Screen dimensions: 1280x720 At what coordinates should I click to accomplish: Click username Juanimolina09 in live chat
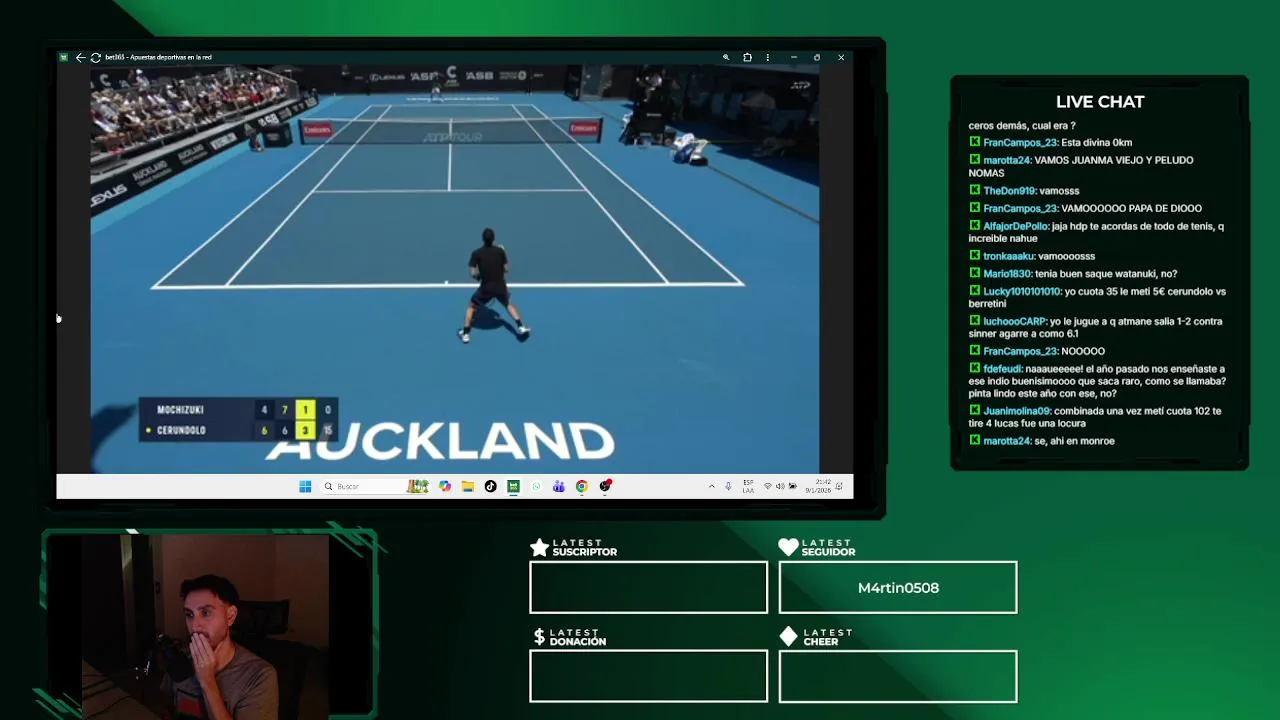(x=1016, y=411)
